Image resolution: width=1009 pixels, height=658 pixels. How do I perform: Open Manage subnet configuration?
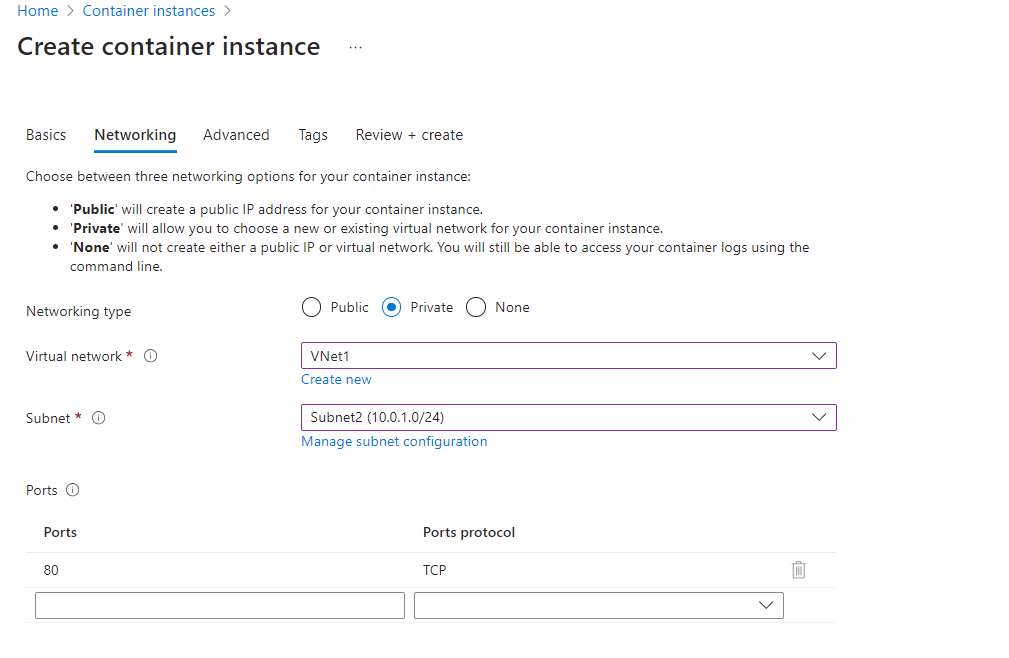394,441
